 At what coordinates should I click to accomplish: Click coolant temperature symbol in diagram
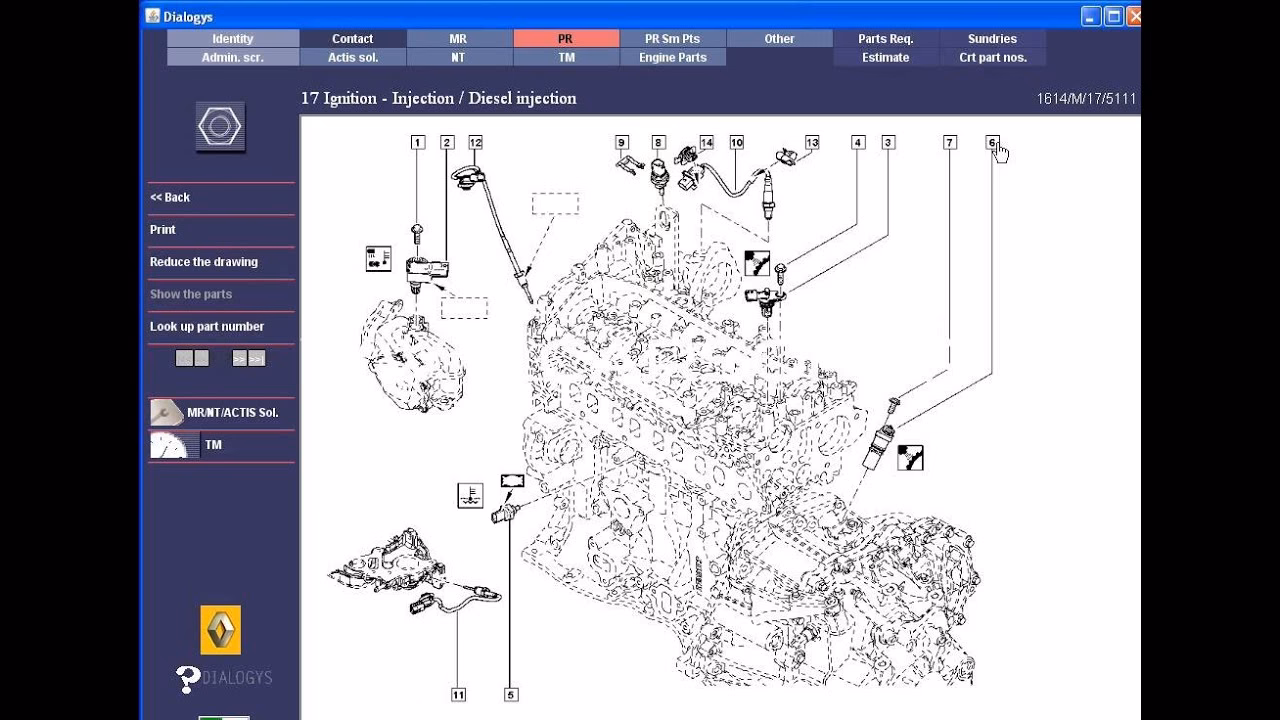(x=470, y=495)
